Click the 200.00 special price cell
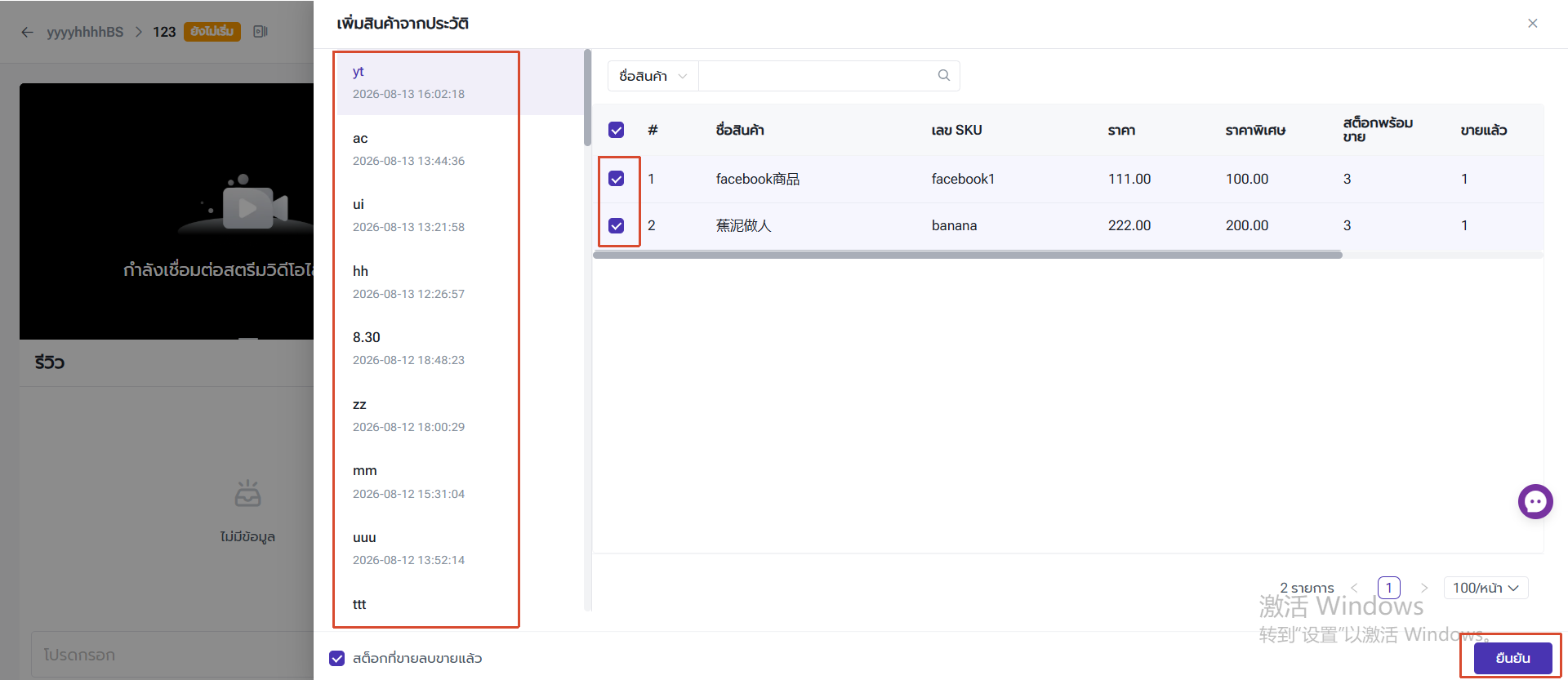Image resolution: width=1568 pixels, height=680 pixels. pos(1247,225)
